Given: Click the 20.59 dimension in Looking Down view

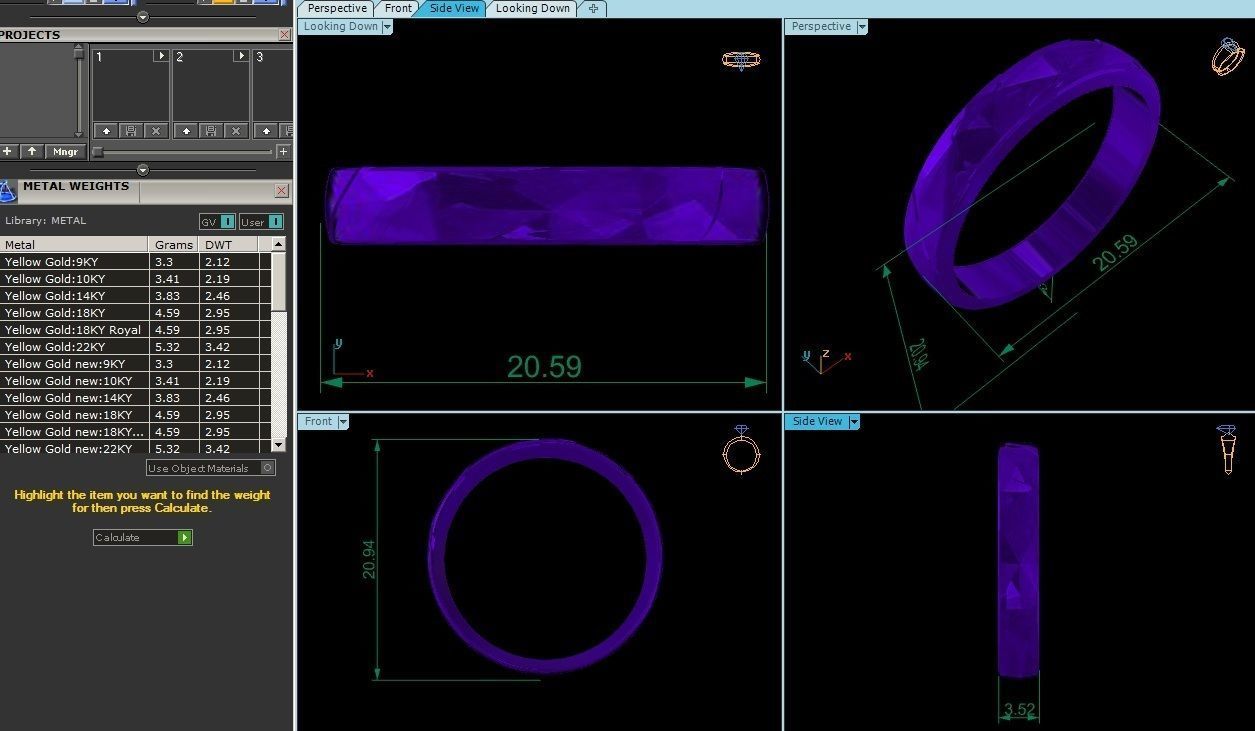Looking at the screenshot, I should pos(544,367).
